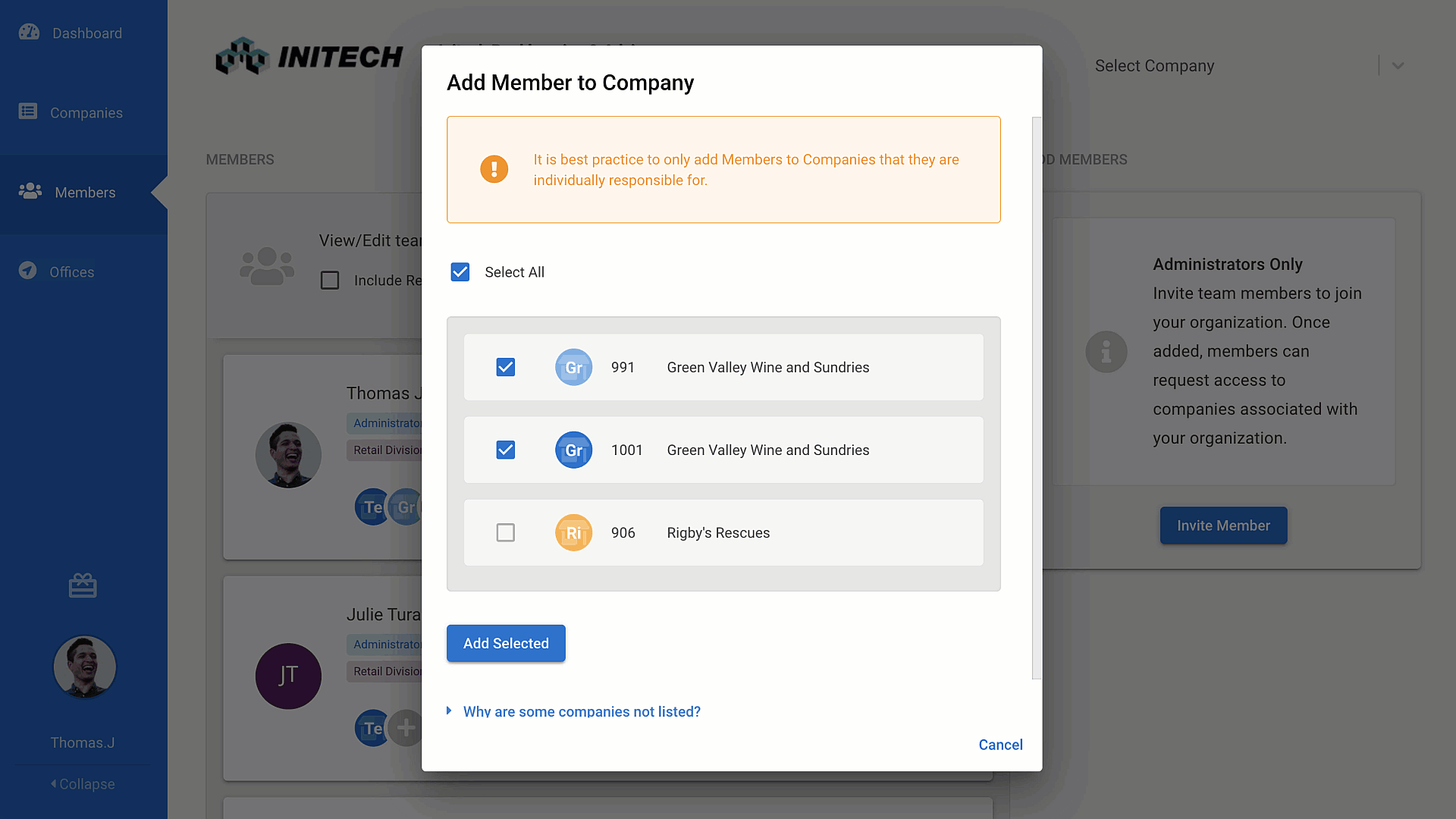Click the Select Company chevron arrow

click(x=1398, y=66)
